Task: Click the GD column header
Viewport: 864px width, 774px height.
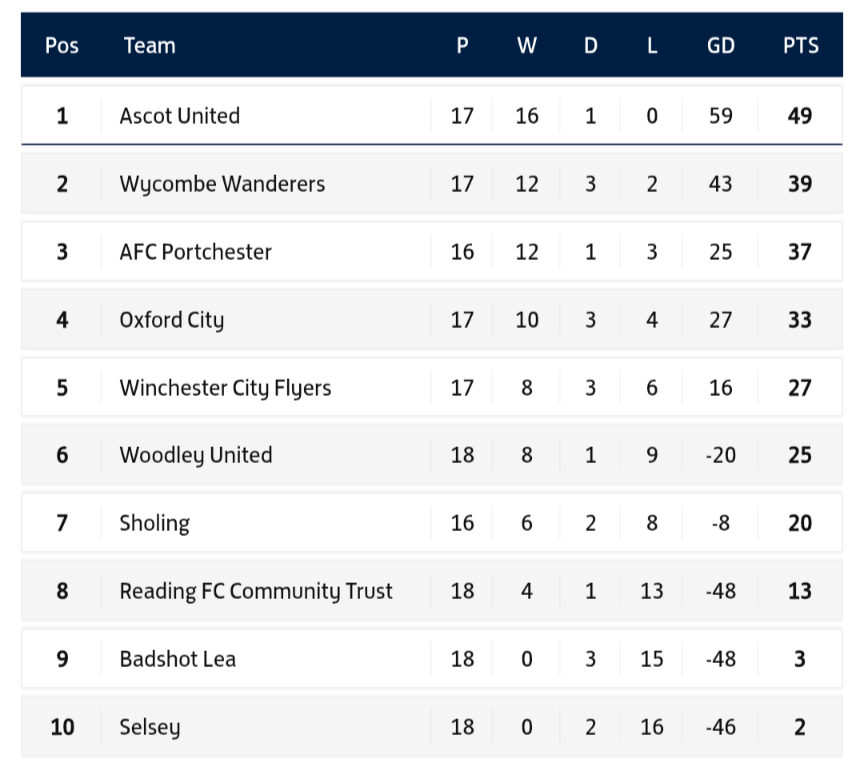Action: [721, 45]
